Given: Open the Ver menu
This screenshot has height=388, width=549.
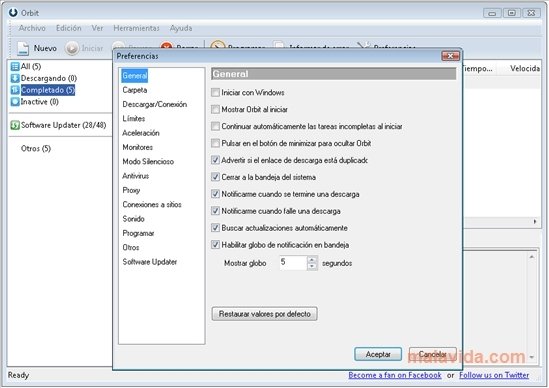Looking at the screenshot, I should coord(97,28).
